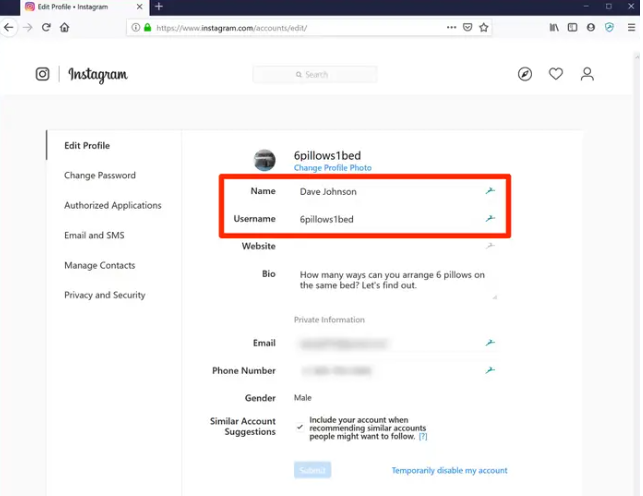643x496 pixels.
Task: Open a new browser tab
Action: pos(159,7)
